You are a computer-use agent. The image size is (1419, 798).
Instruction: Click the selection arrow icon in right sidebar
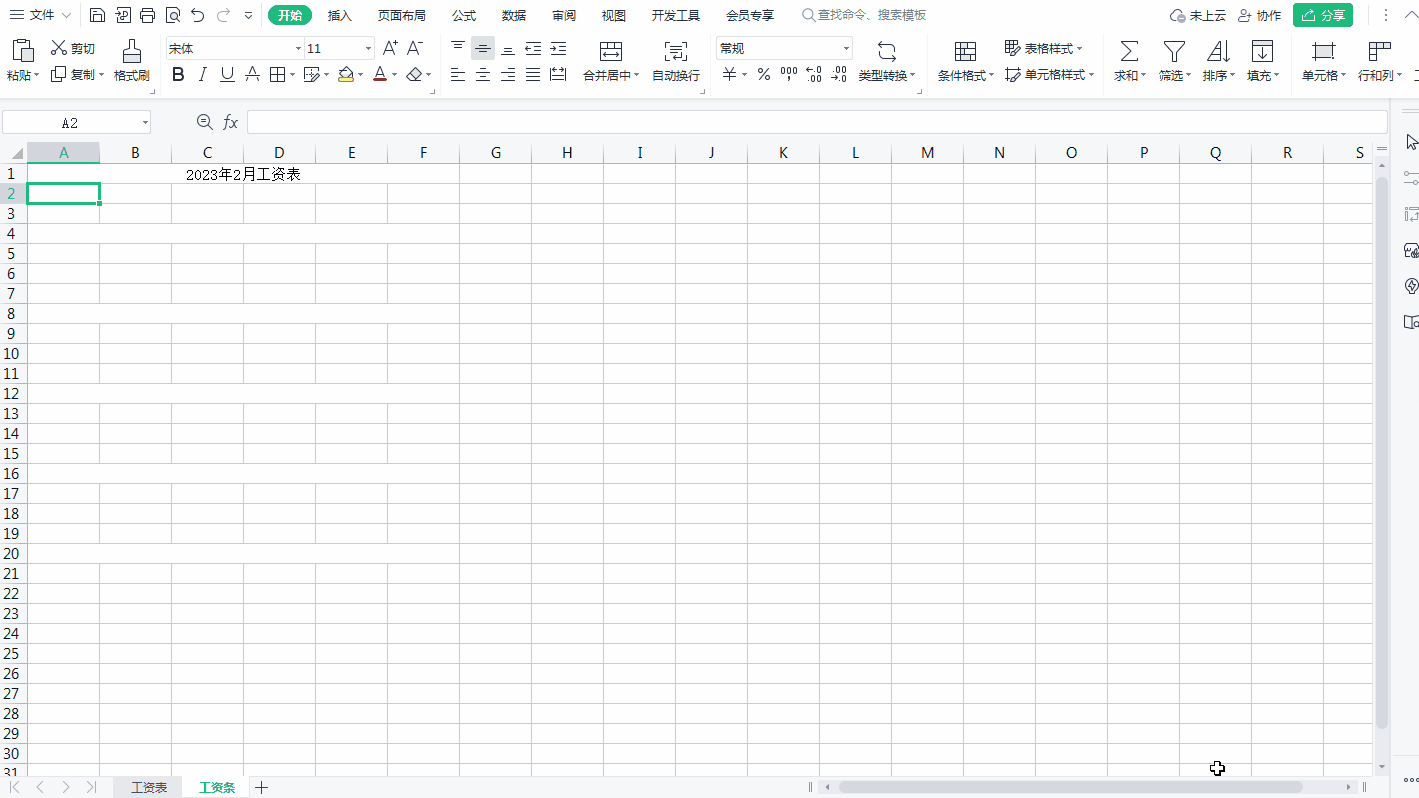coord(1411,143)
